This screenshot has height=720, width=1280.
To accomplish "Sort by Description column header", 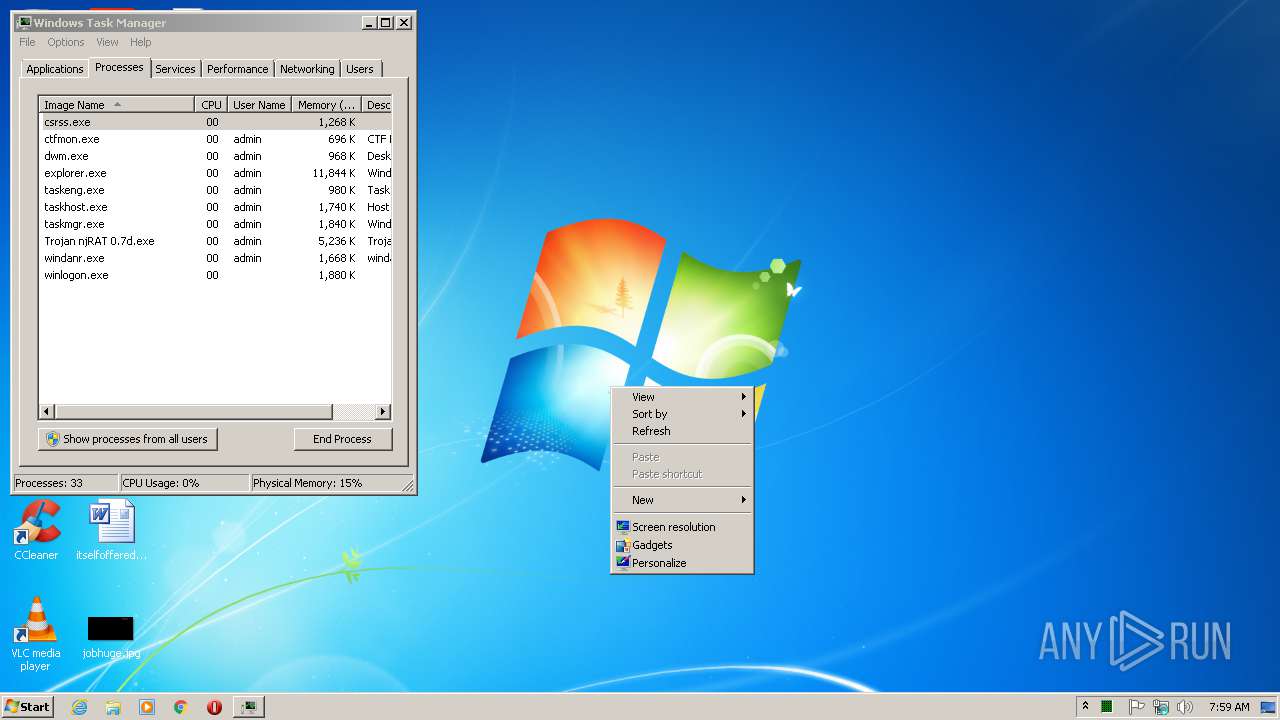I will tap(377, 105).
